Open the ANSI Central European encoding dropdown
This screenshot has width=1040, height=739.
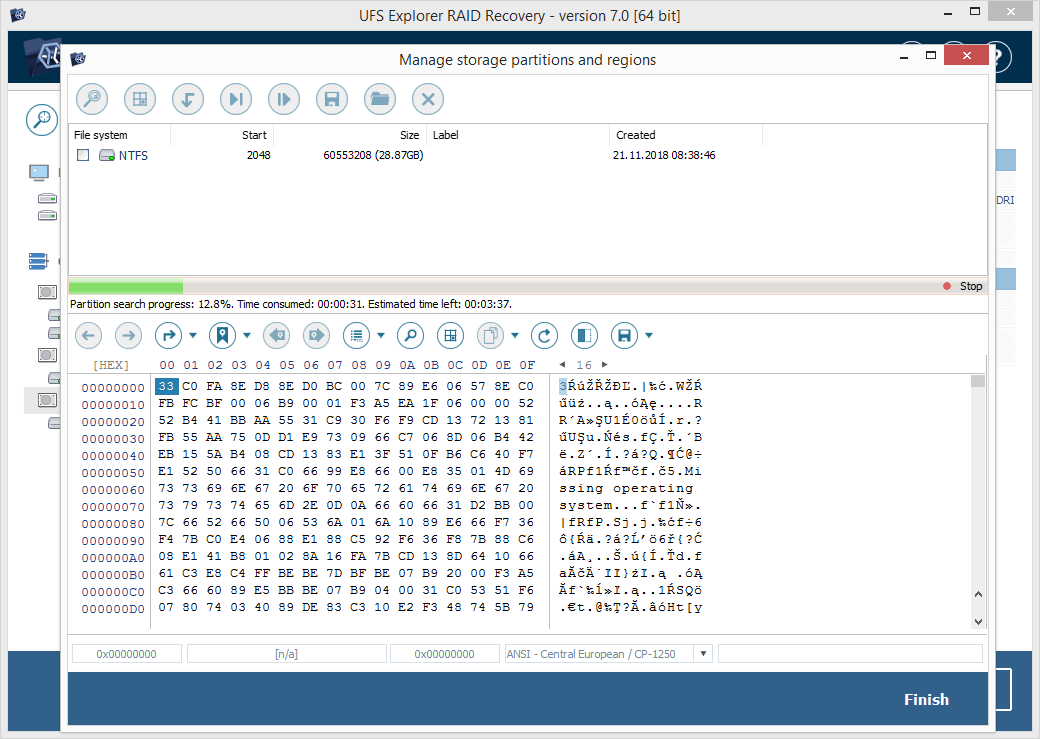703,654
